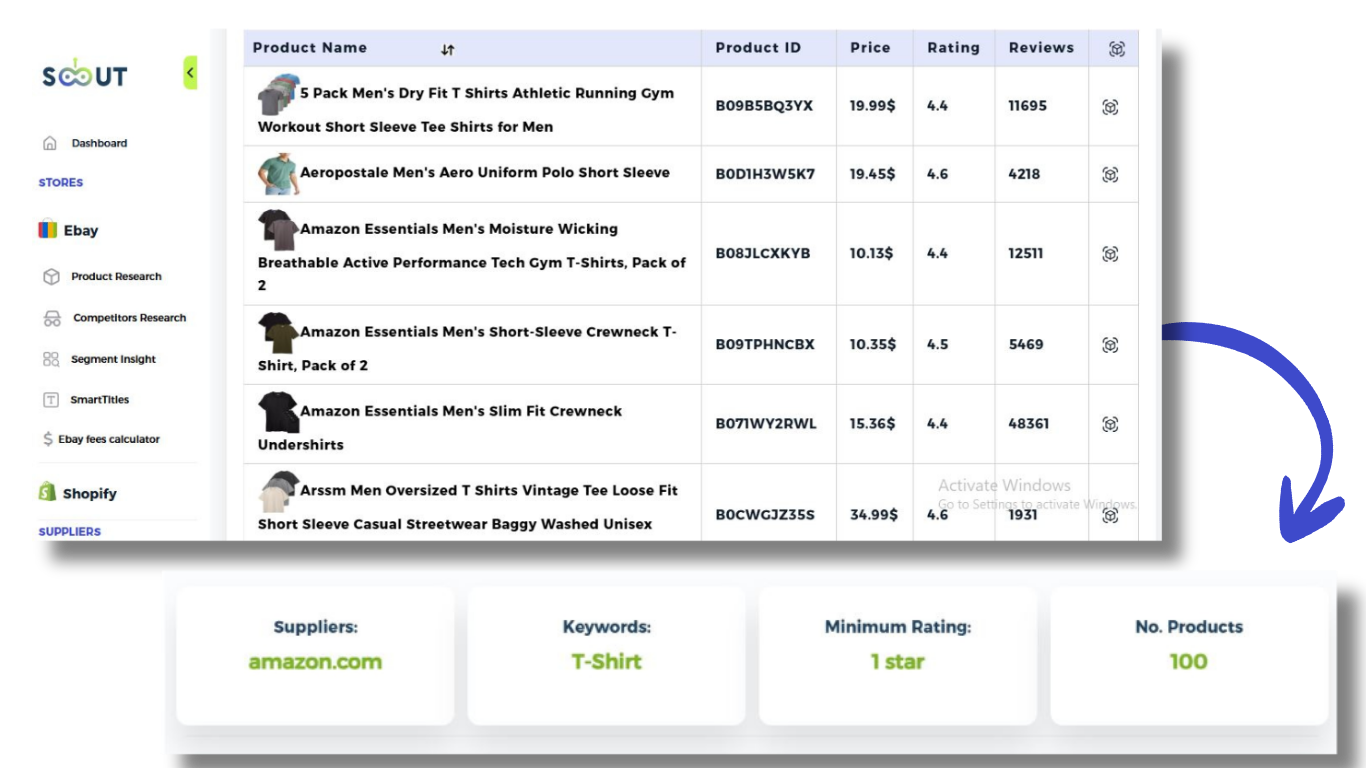This screenshot has width=1366, height=768.
Task: Click reviews count 11695
Action: (1028, 105)
